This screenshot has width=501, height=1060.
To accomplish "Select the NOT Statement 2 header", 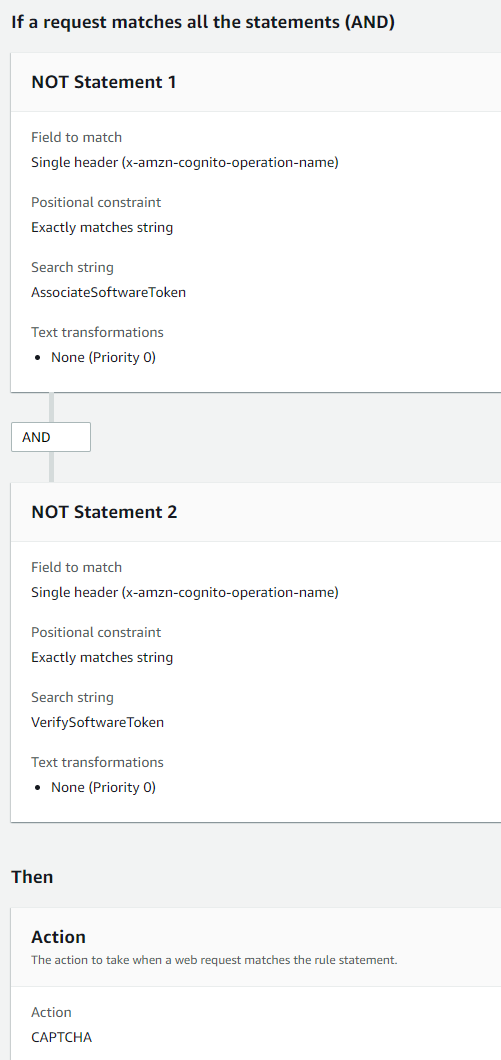I will click(105, 512).
